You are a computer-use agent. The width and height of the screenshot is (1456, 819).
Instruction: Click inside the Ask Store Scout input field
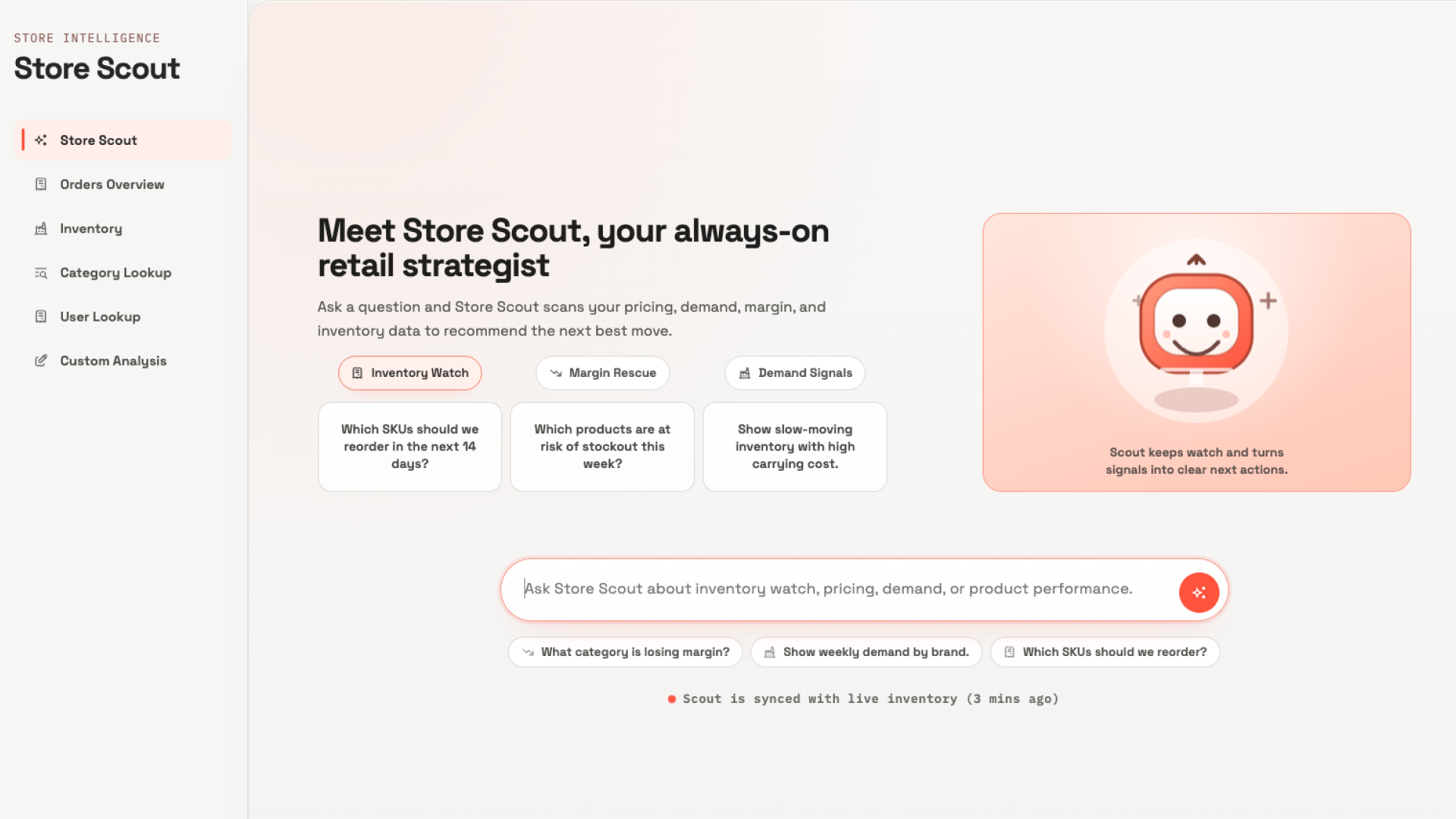(x=834, y=588)
